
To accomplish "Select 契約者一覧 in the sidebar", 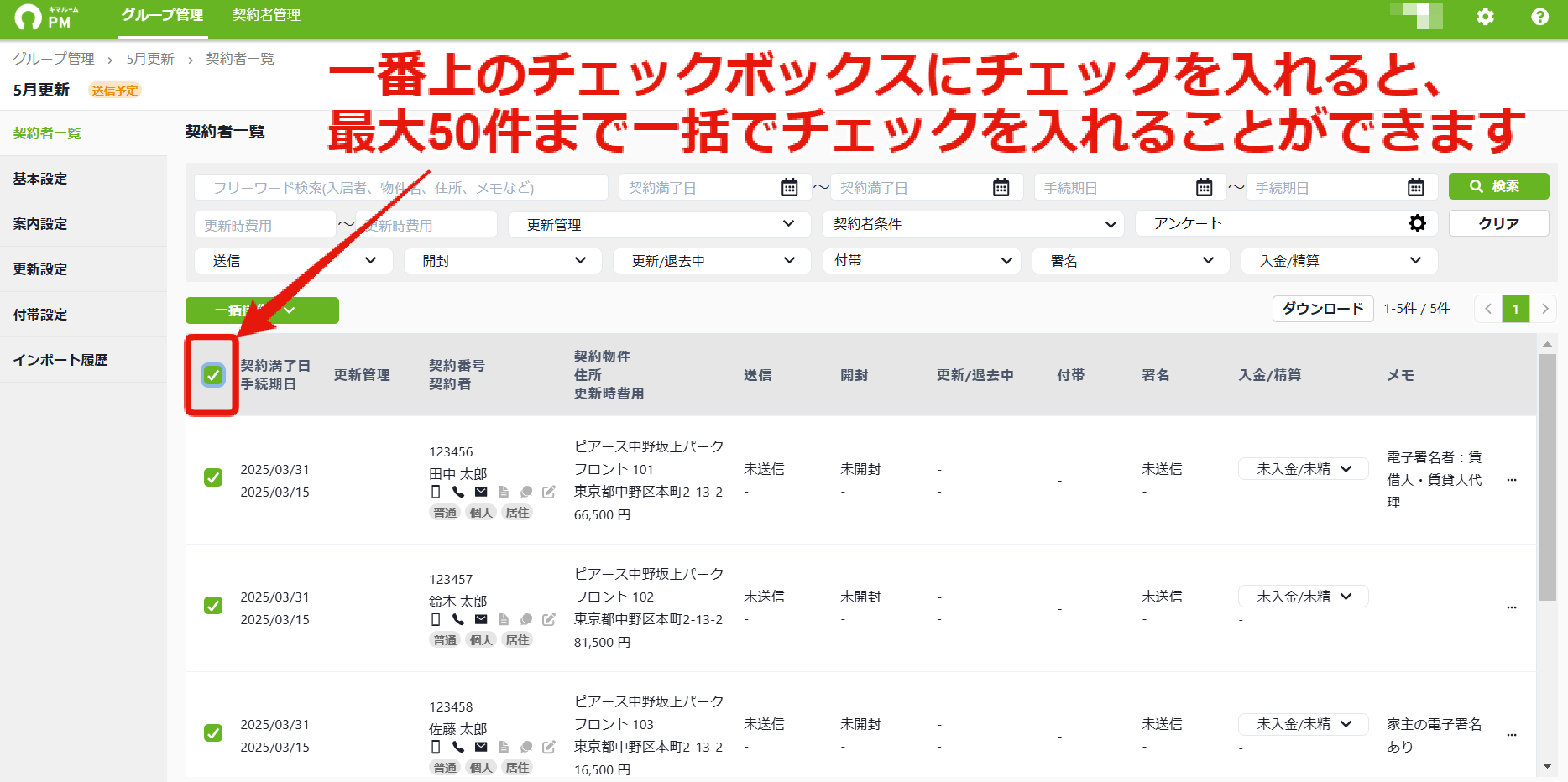I will (83, 133).
